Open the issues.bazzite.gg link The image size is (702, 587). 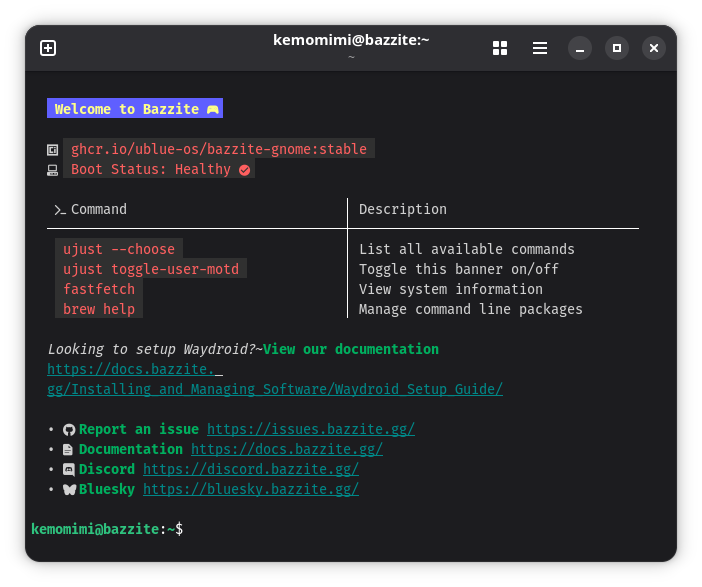(311, 429)
